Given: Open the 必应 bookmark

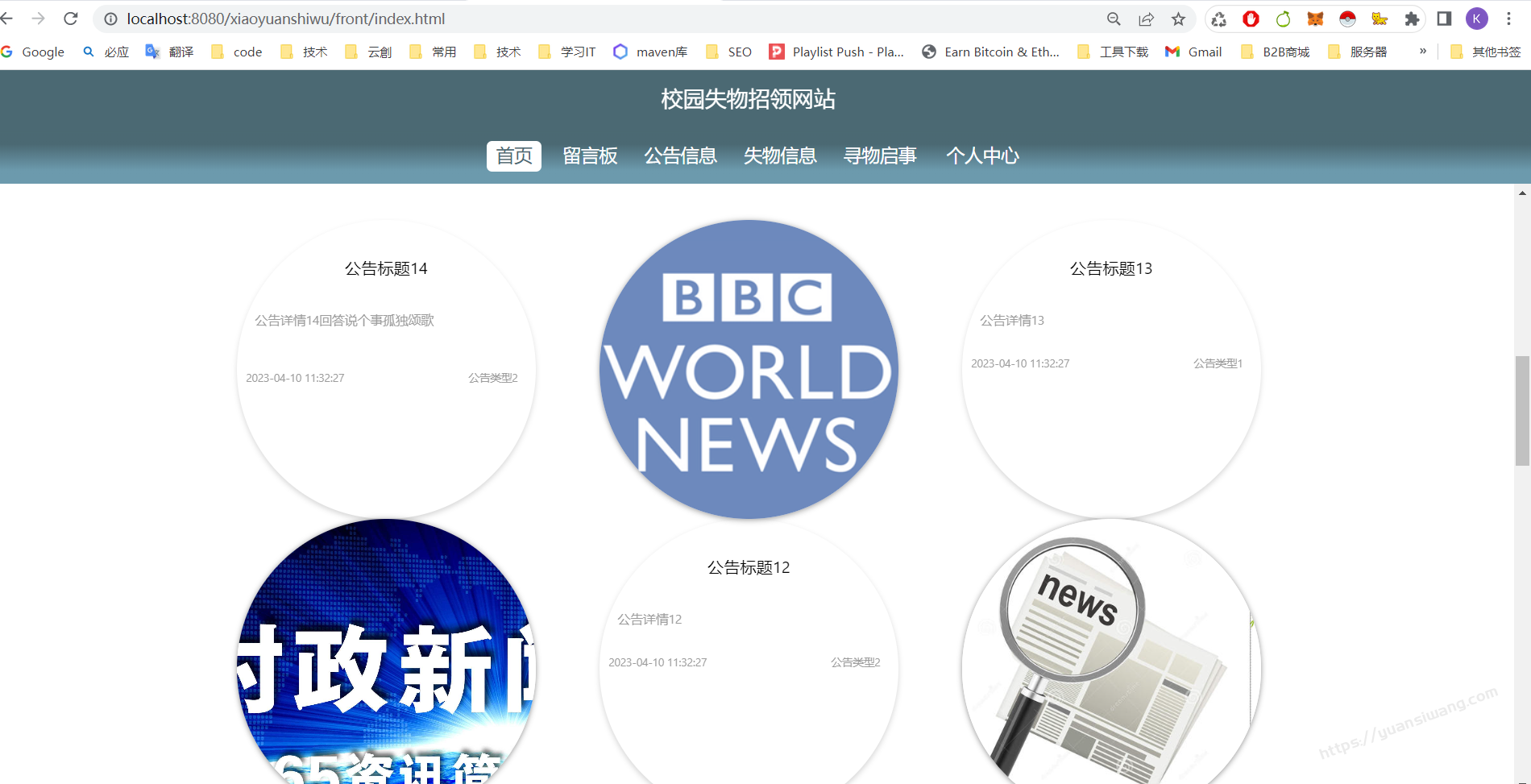Looking at the screenshot, I should 106,52.
